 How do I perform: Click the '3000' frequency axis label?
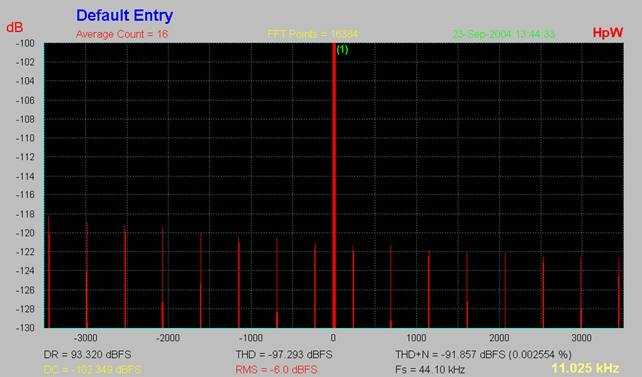tap(581, 338)
